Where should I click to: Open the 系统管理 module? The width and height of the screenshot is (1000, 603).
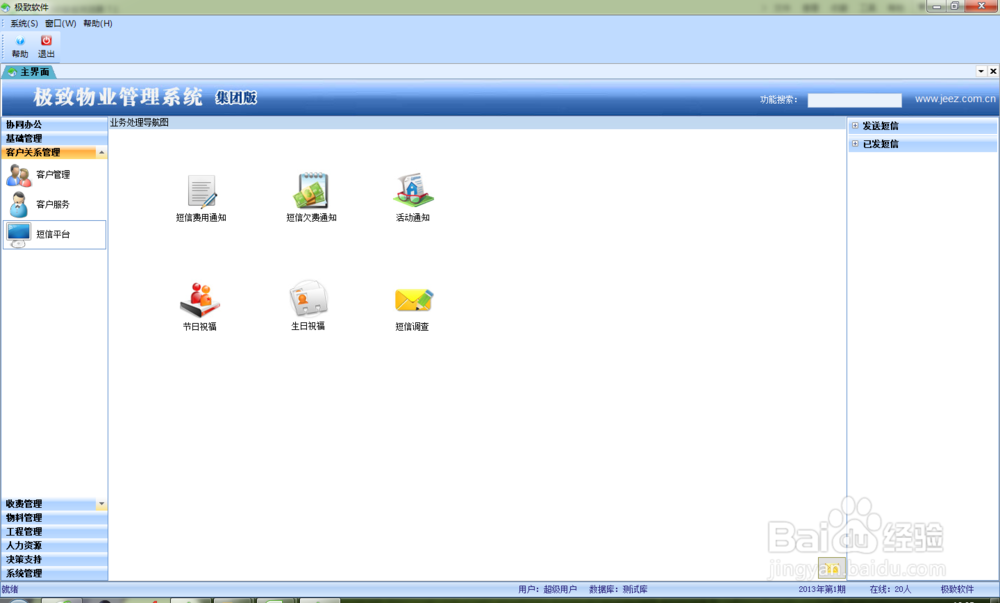click(54, 574)
